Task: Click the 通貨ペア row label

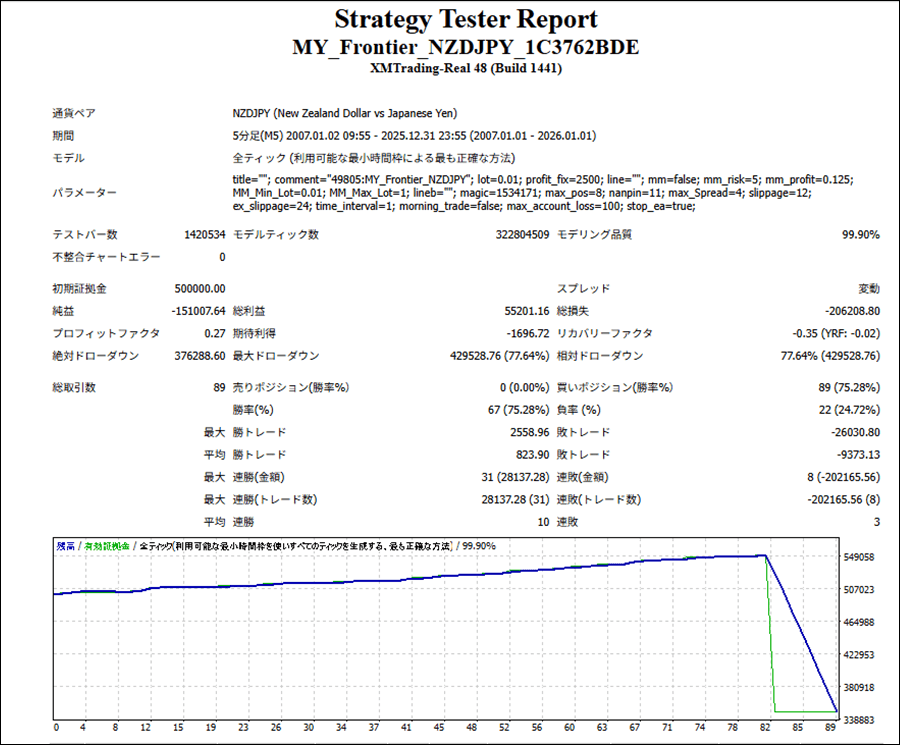Action: tap(73, 113)
